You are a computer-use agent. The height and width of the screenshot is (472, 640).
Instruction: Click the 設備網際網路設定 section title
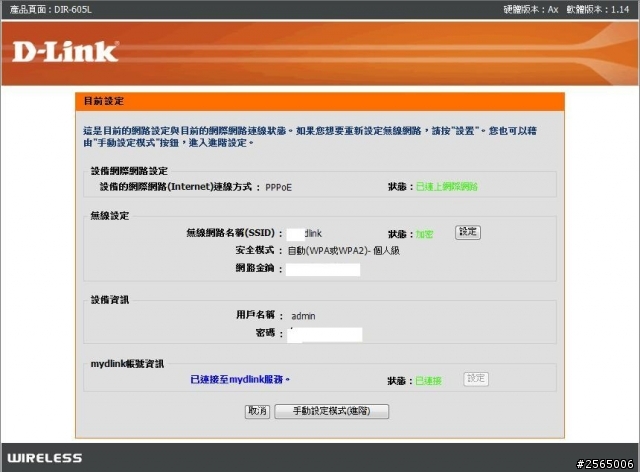[x=129, y=171]
